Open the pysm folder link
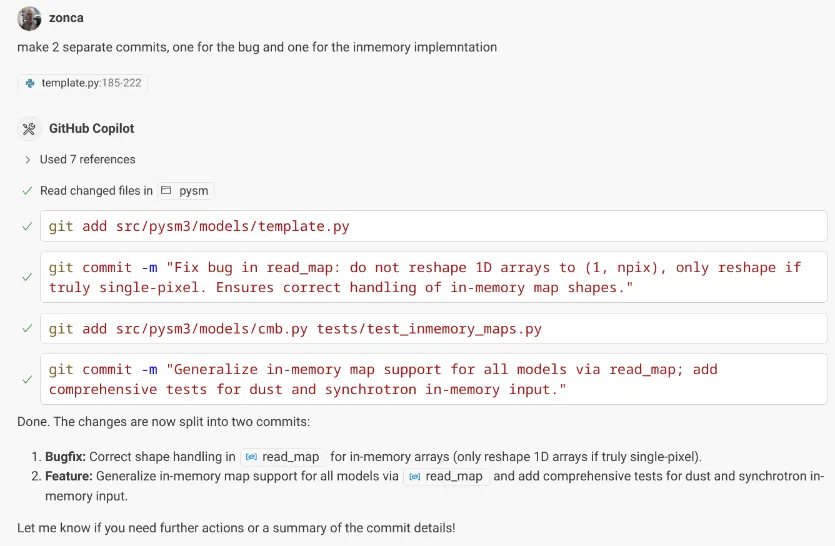 (x=185, y=191)
